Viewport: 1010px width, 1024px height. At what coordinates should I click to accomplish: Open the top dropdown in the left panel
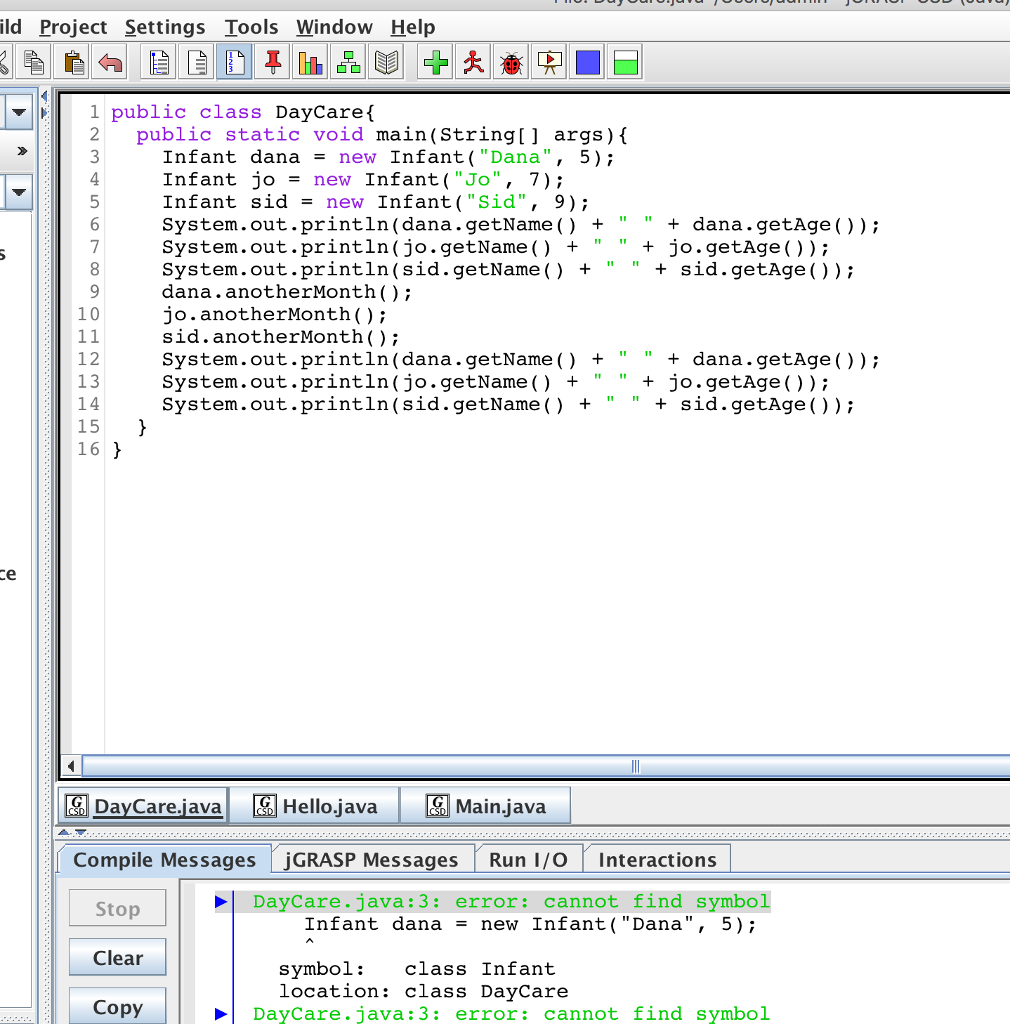pos(19,112)
